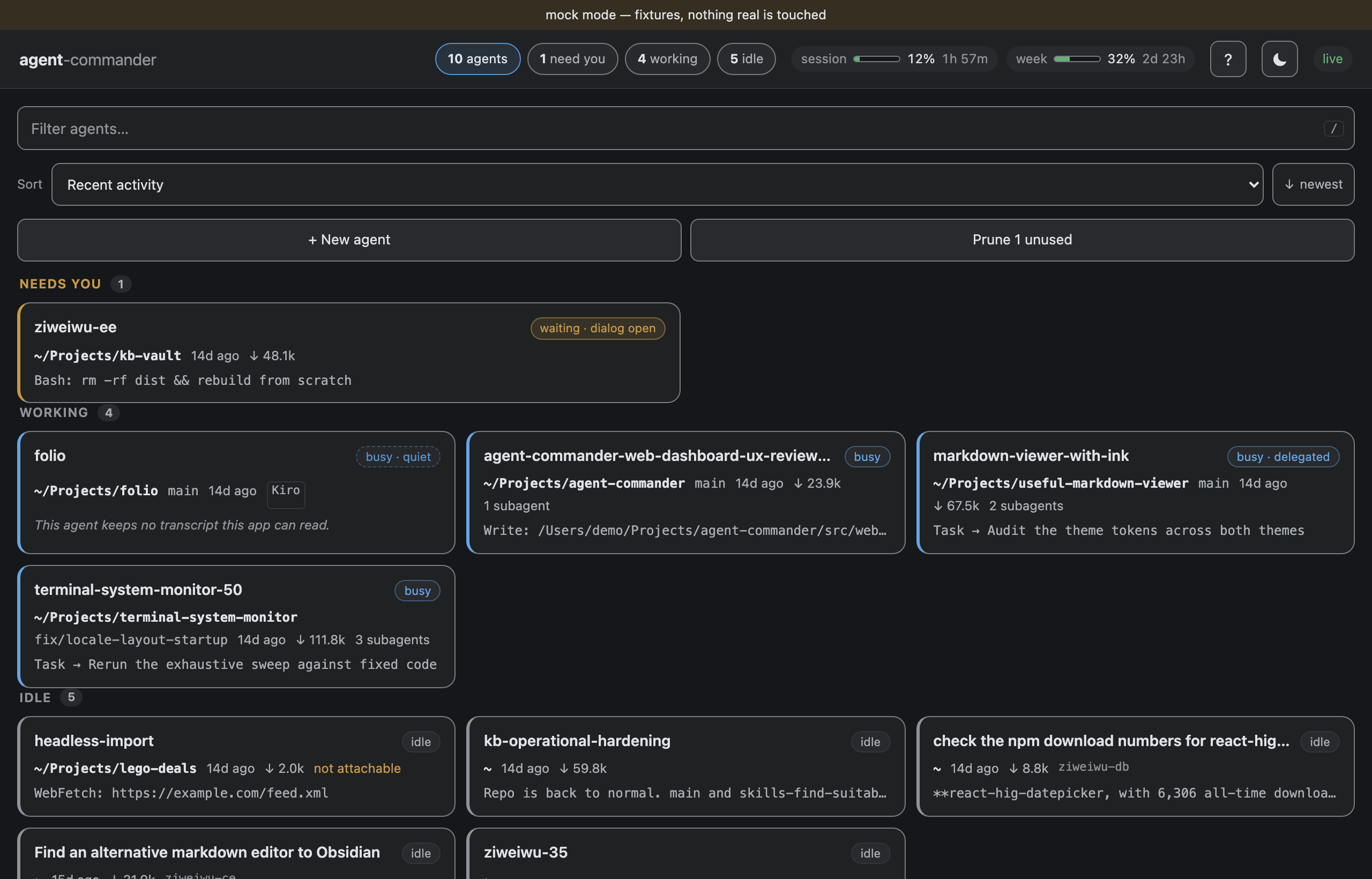
Task: Click the 8.8k token count
Action: 1029,768
